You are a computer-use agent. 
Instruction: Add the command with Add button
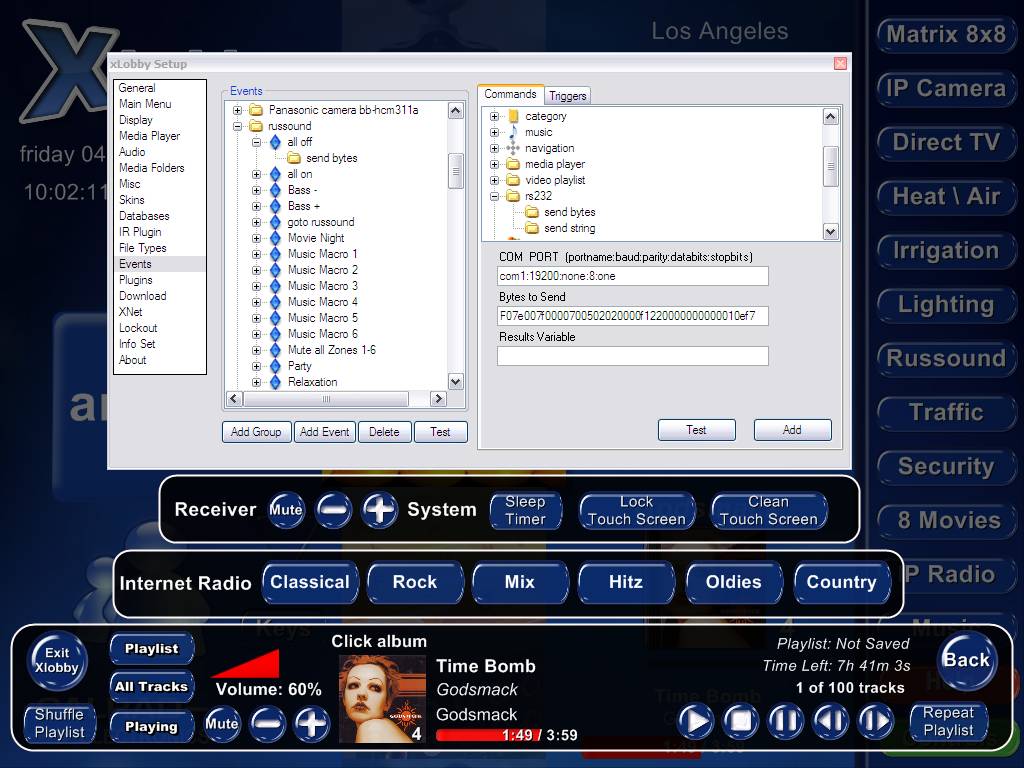coord(792,430)
